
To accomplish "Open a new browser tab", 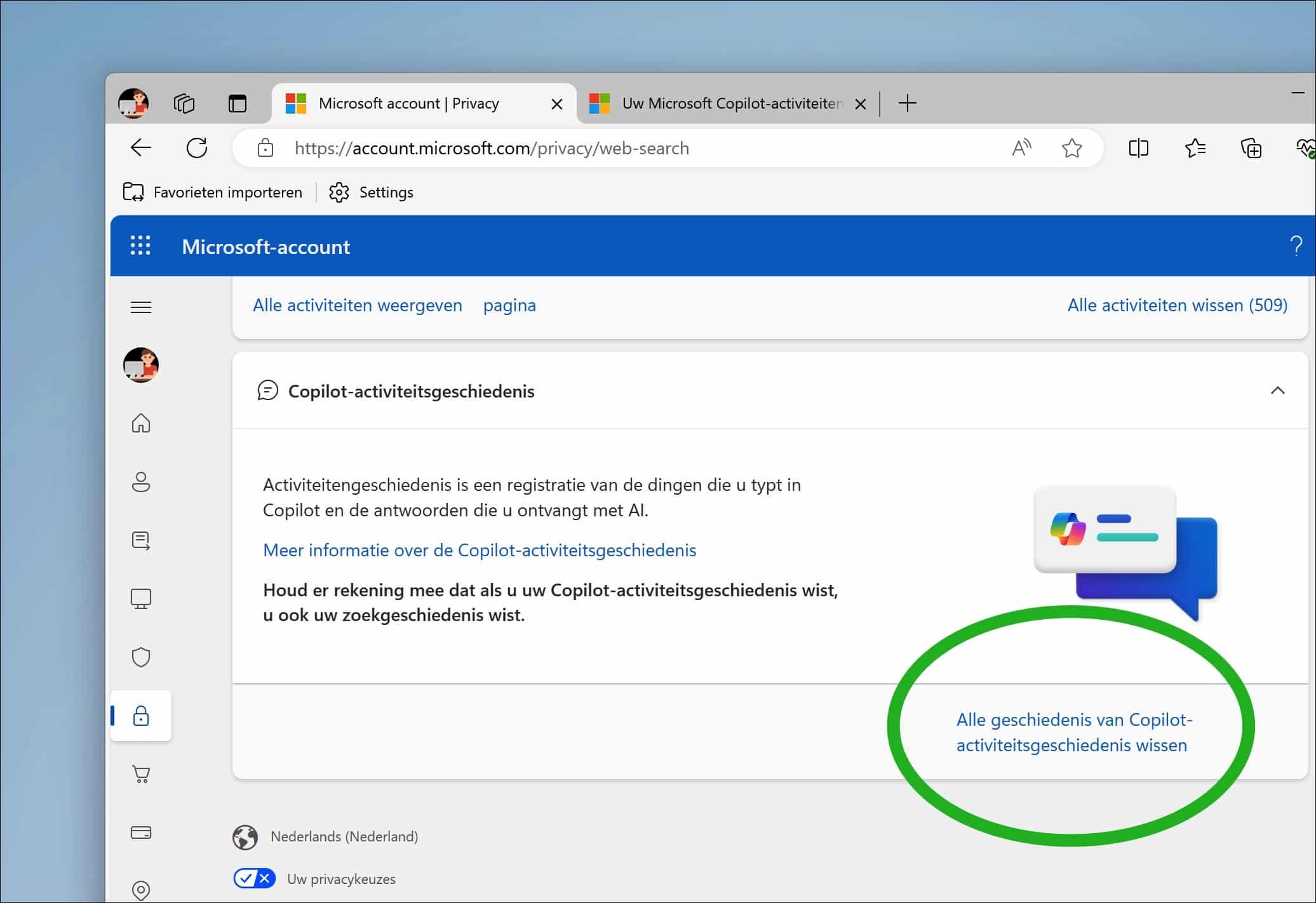I will (908, 103).
